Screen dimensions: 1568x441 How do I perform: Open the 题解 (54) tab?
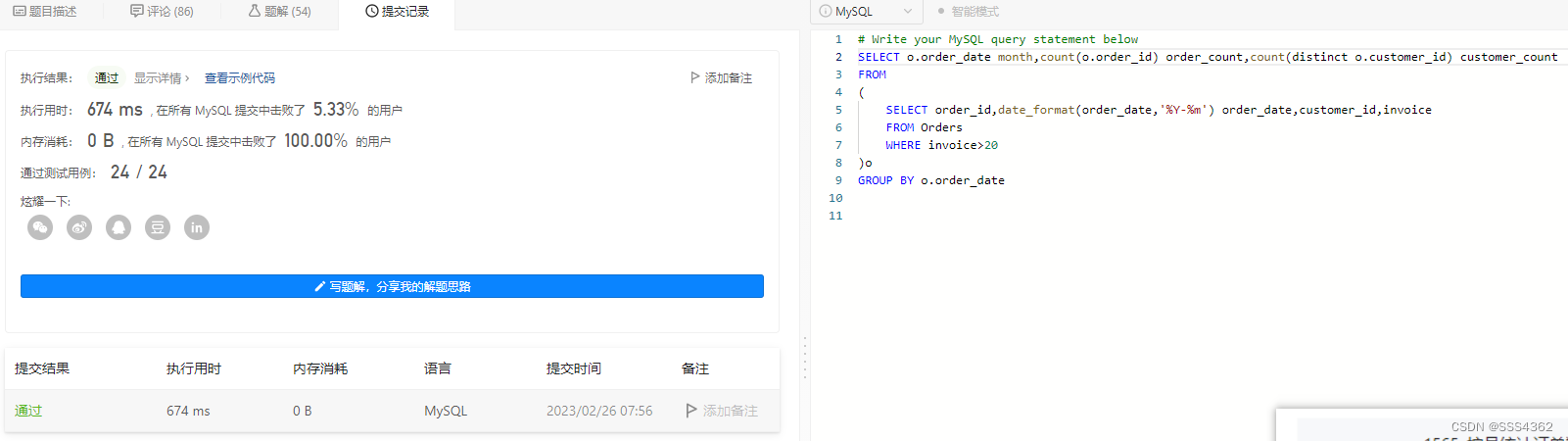coord(279,12)
